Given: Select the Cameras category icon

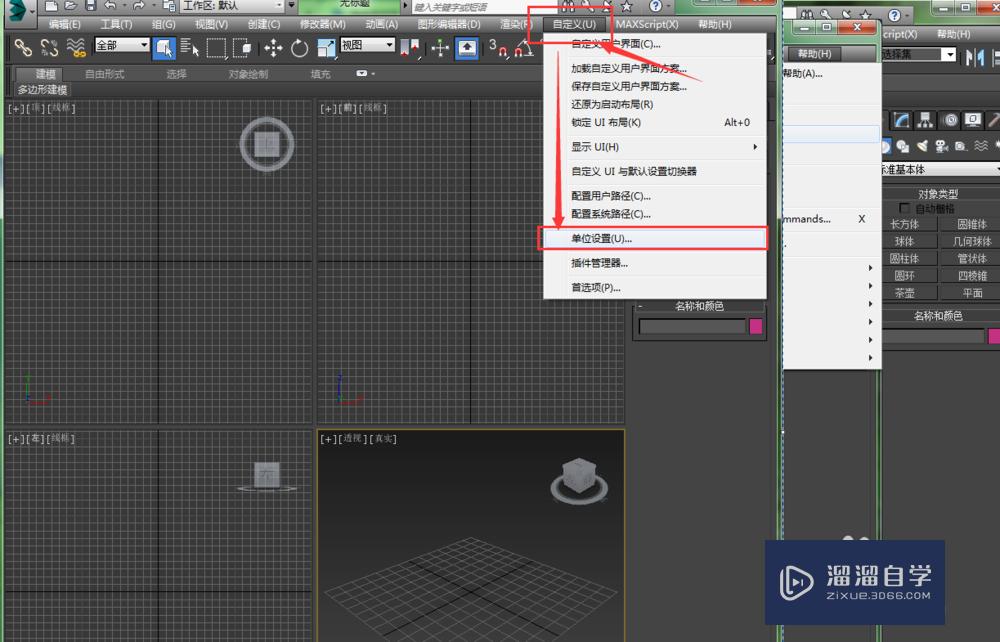Looking at the screenshot, I should click(941, 147).
